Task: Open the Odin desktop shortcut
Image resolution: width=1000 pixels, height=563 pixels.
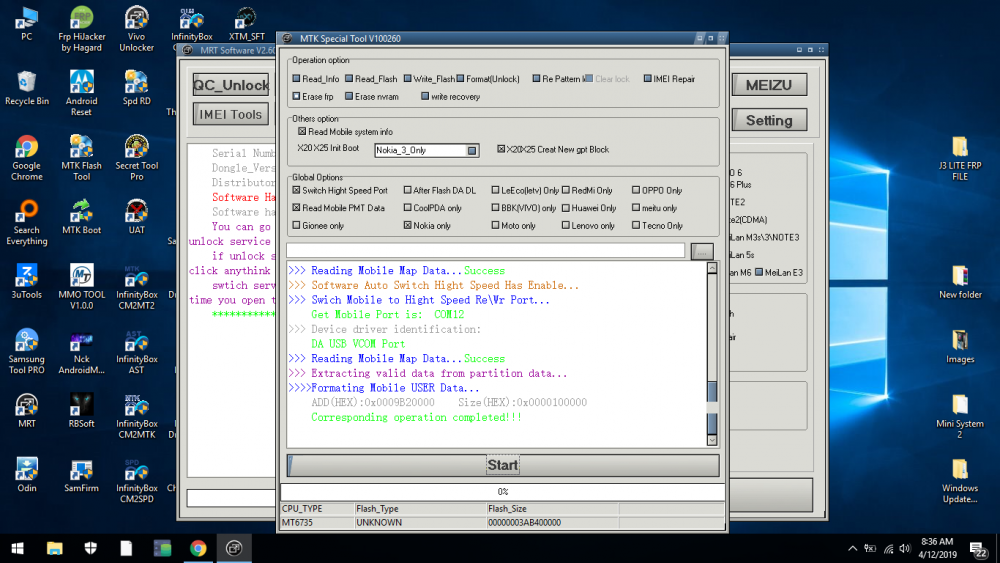Action: coord(27,475)
